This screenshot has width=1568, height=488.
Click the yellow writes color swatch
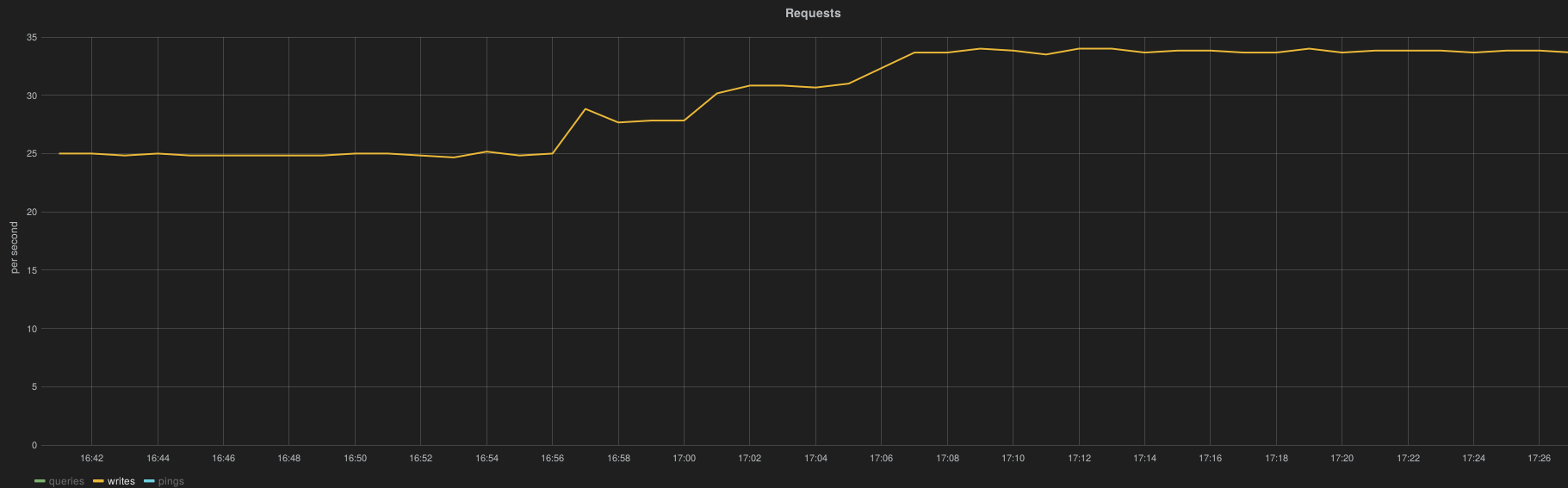(x=98, y=481)
